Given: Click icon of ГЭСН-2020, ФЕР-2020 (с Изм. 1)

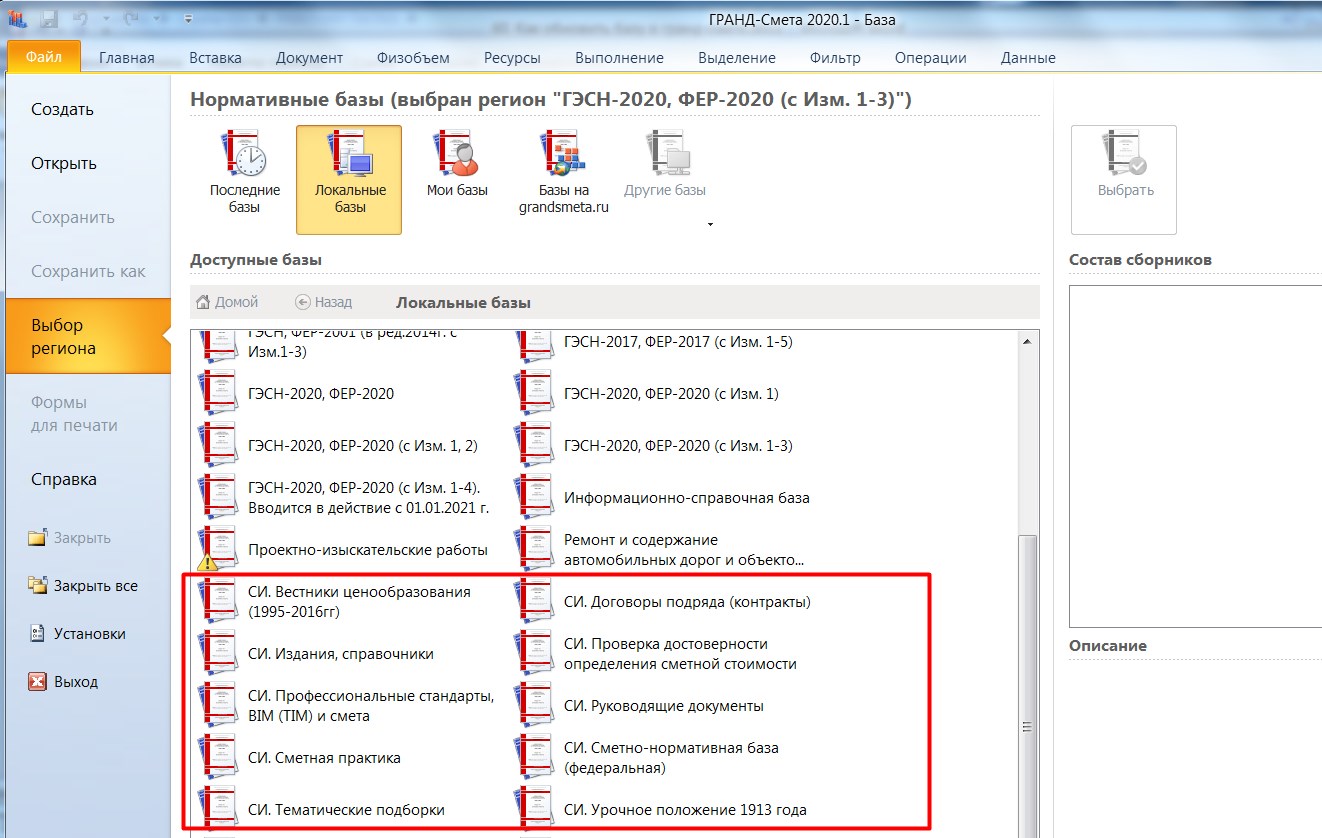Looking at the screenshot, I should [533, 393].
